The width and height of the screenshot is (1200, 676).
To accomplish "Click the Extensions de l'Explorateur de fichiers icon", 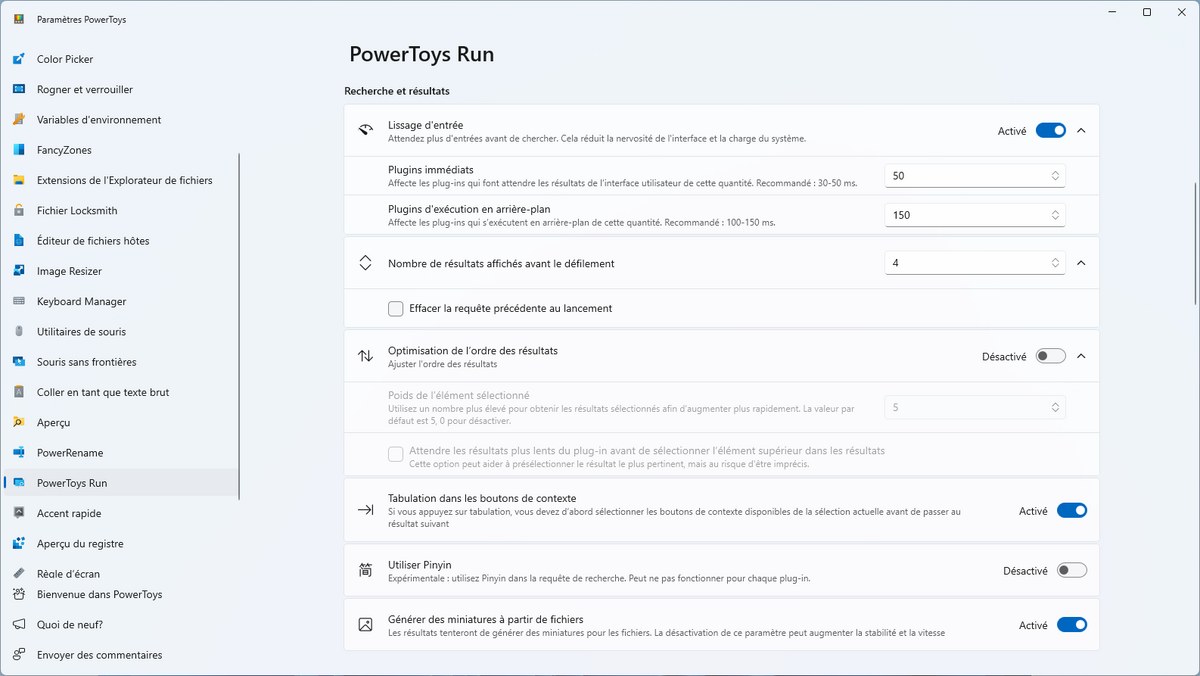I will [18, 180].
